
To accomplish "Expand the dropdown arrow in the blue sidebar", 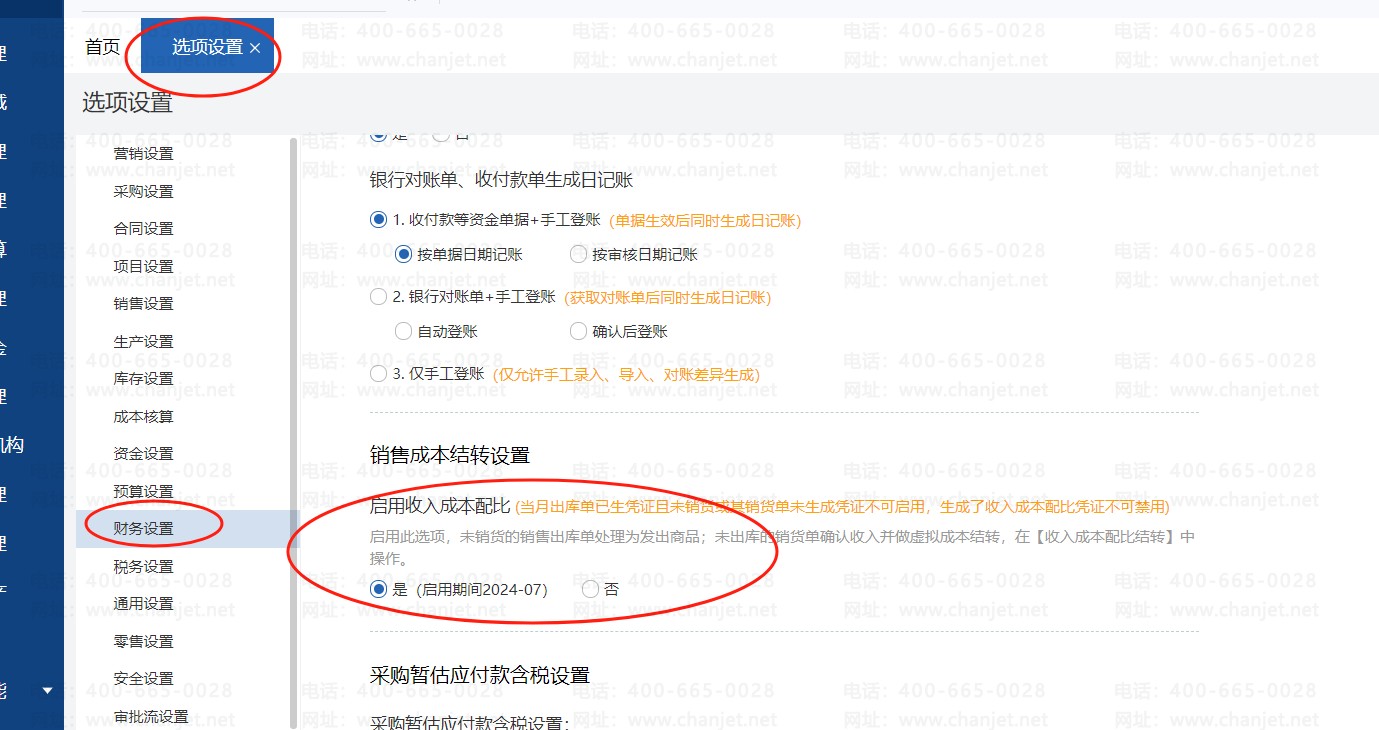I will click(x=47, y=690).
